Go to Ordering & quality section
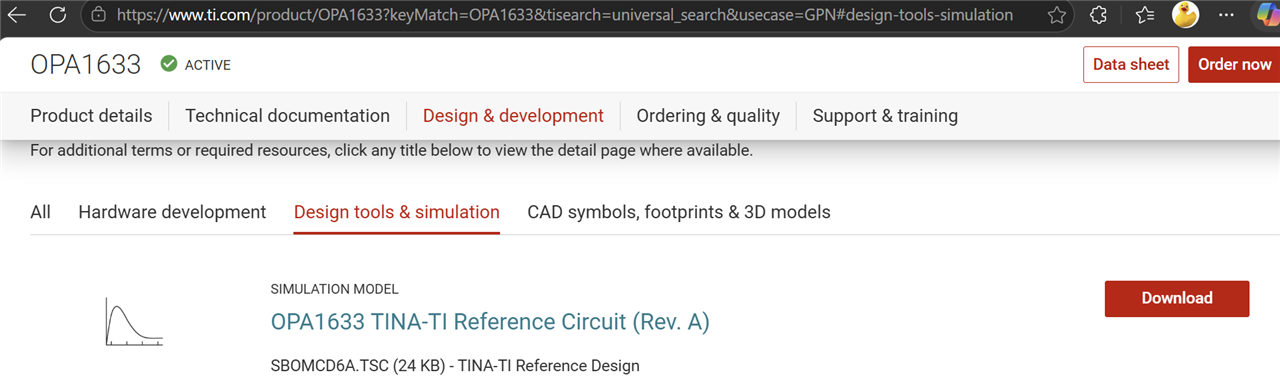This screenshot has height=384, width=1280. point(708,116)
